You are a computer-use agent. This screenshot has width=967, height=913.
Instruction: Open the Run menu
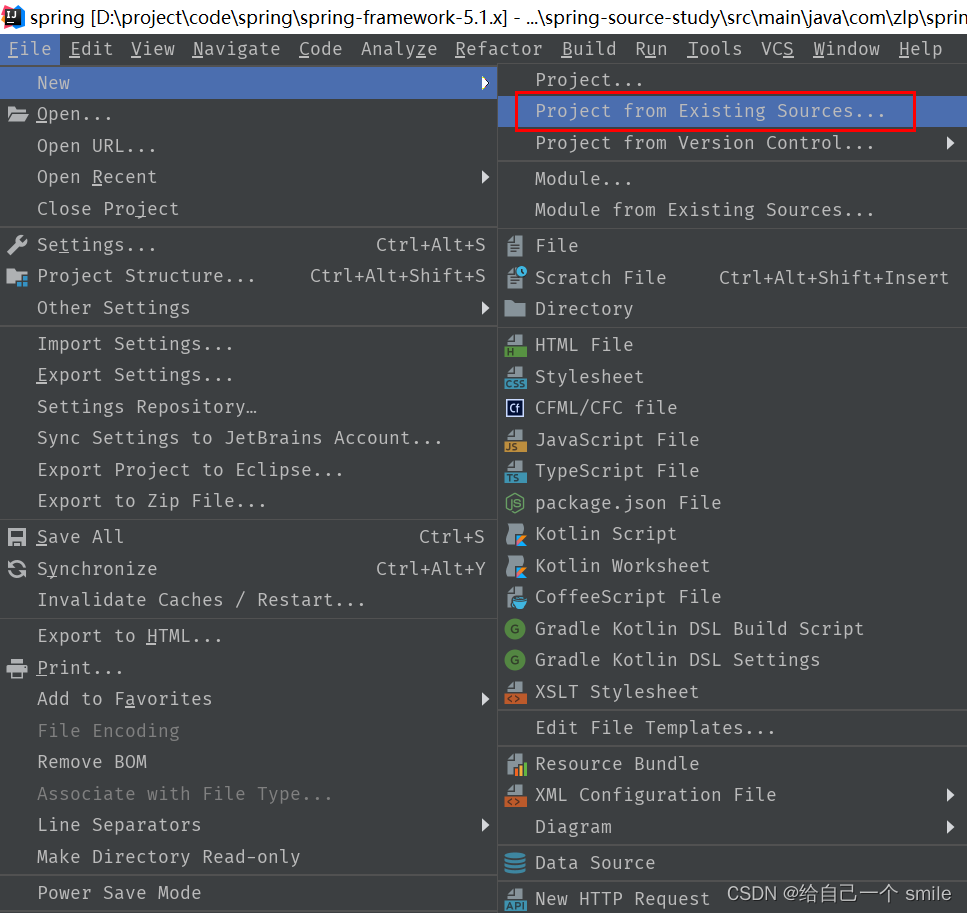[651, 49]
